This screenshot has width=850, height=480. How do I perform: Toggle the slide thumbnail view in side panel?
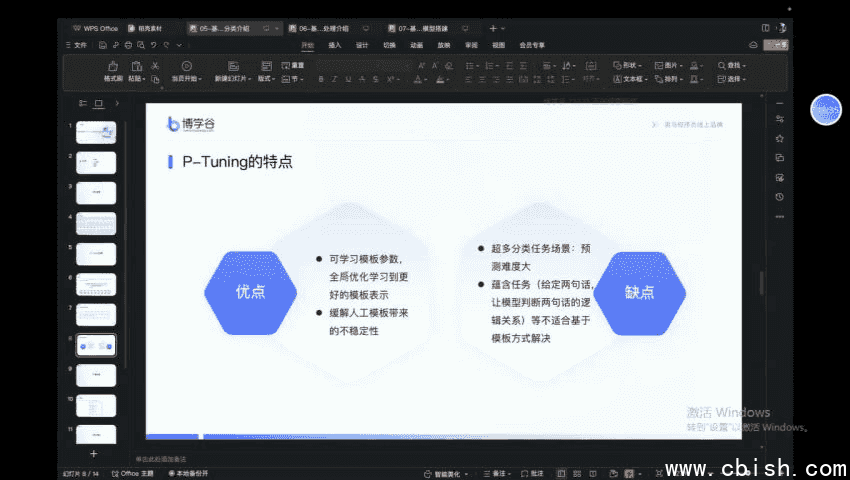(x=98, y=103)
